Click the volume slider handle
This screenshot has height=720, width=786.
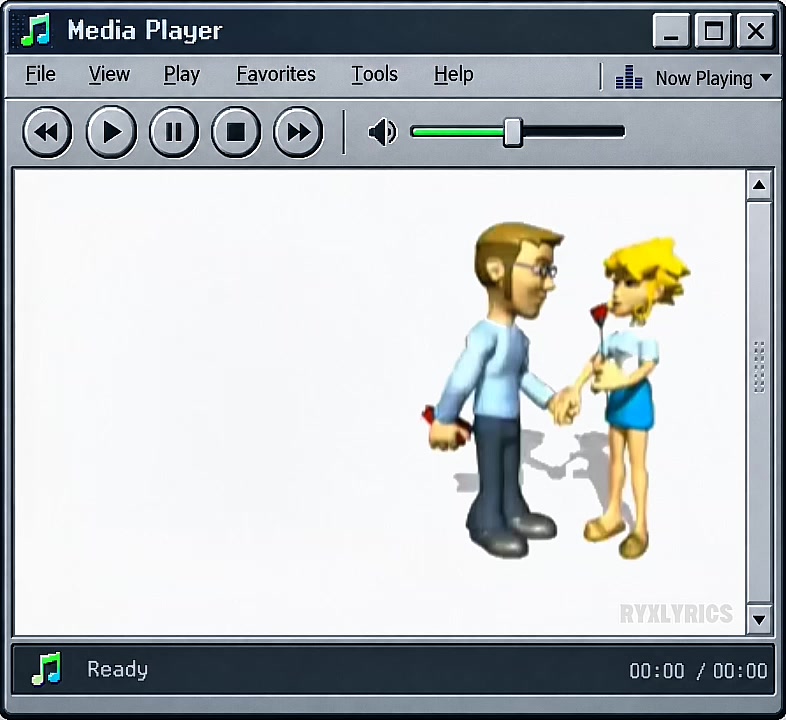(x=512, y=132)
